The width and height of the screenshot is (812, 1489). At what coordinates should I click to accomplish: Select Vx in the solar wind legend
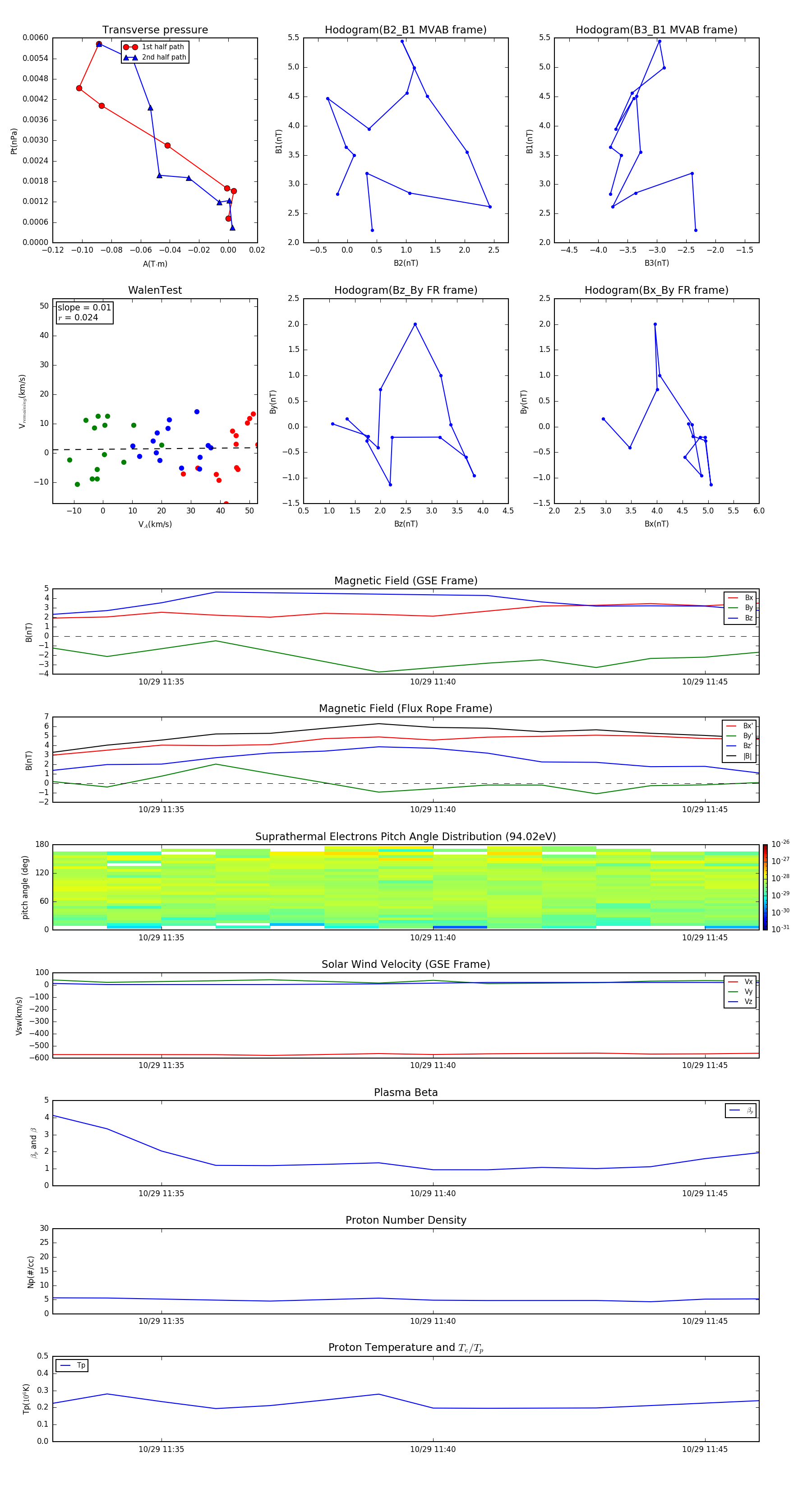(740, 981)
